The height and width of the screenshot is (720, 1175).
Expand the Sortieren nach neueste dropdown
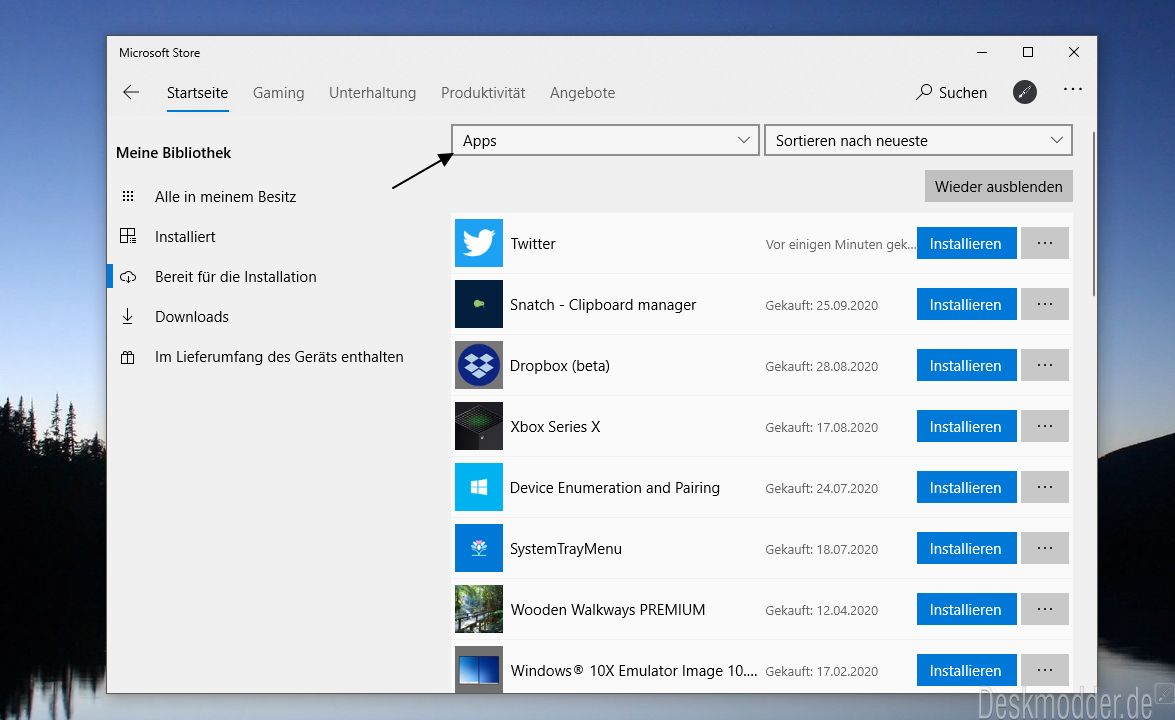point(918,140)
